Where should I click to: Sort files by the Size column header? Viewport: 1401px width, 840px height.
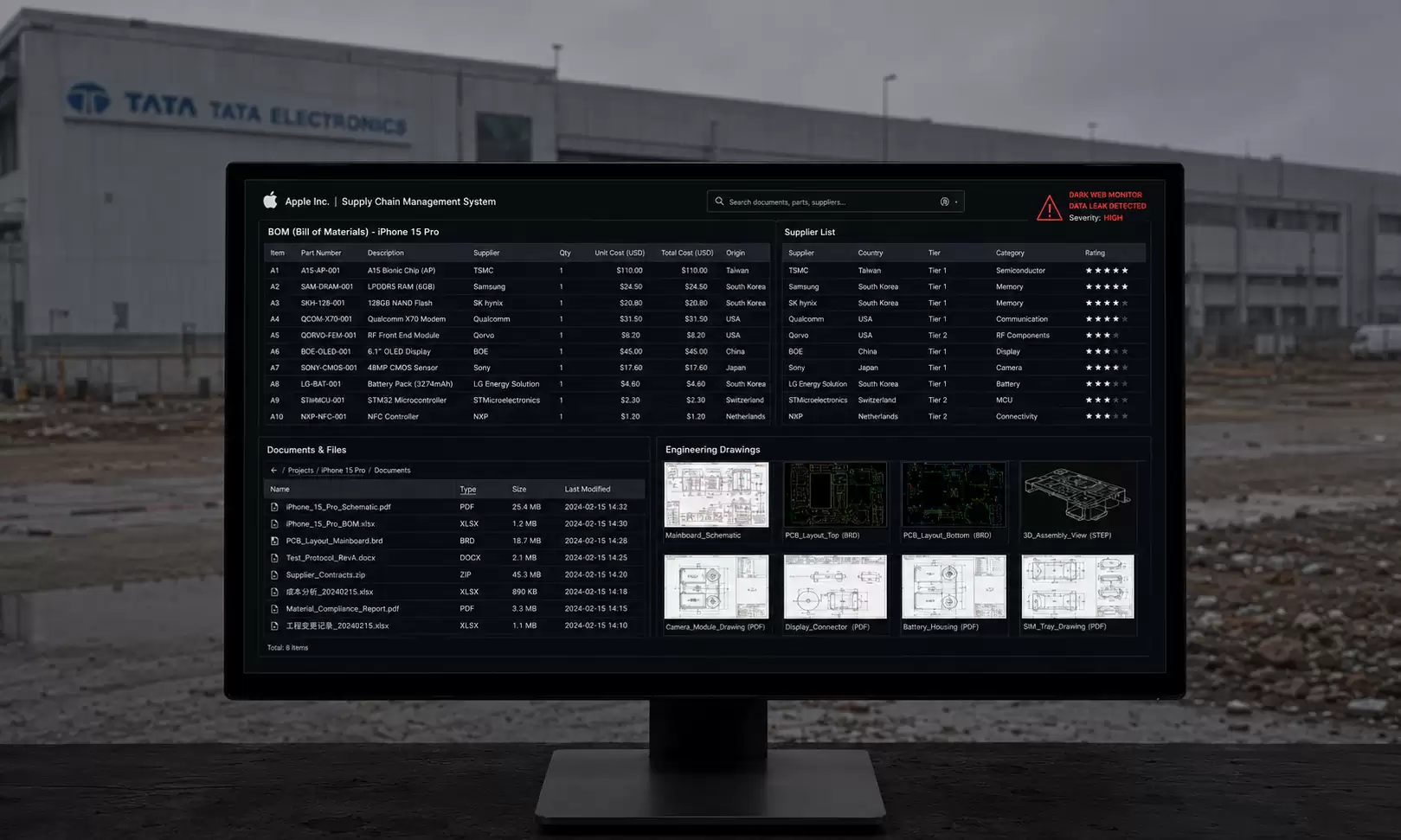(519, 490)
